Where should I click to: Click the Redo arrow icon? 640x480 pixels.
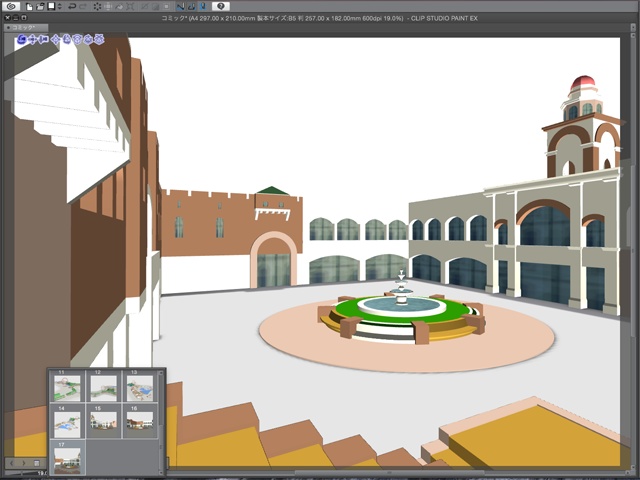(x=83, y=6)
